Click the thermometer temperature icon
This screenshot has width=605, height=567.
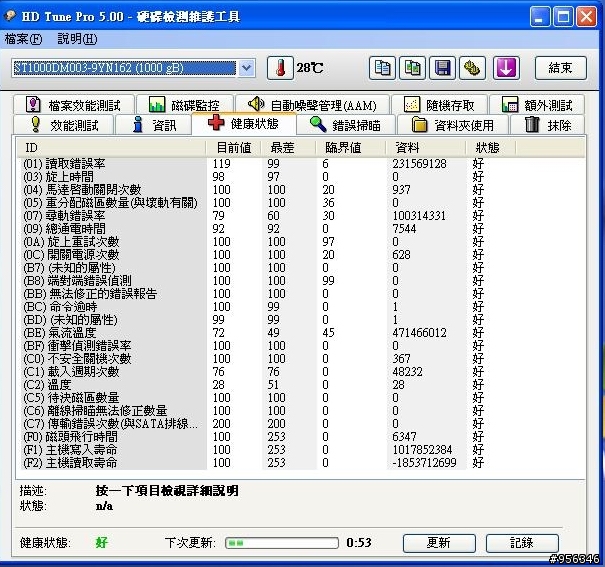coord(281,68)
